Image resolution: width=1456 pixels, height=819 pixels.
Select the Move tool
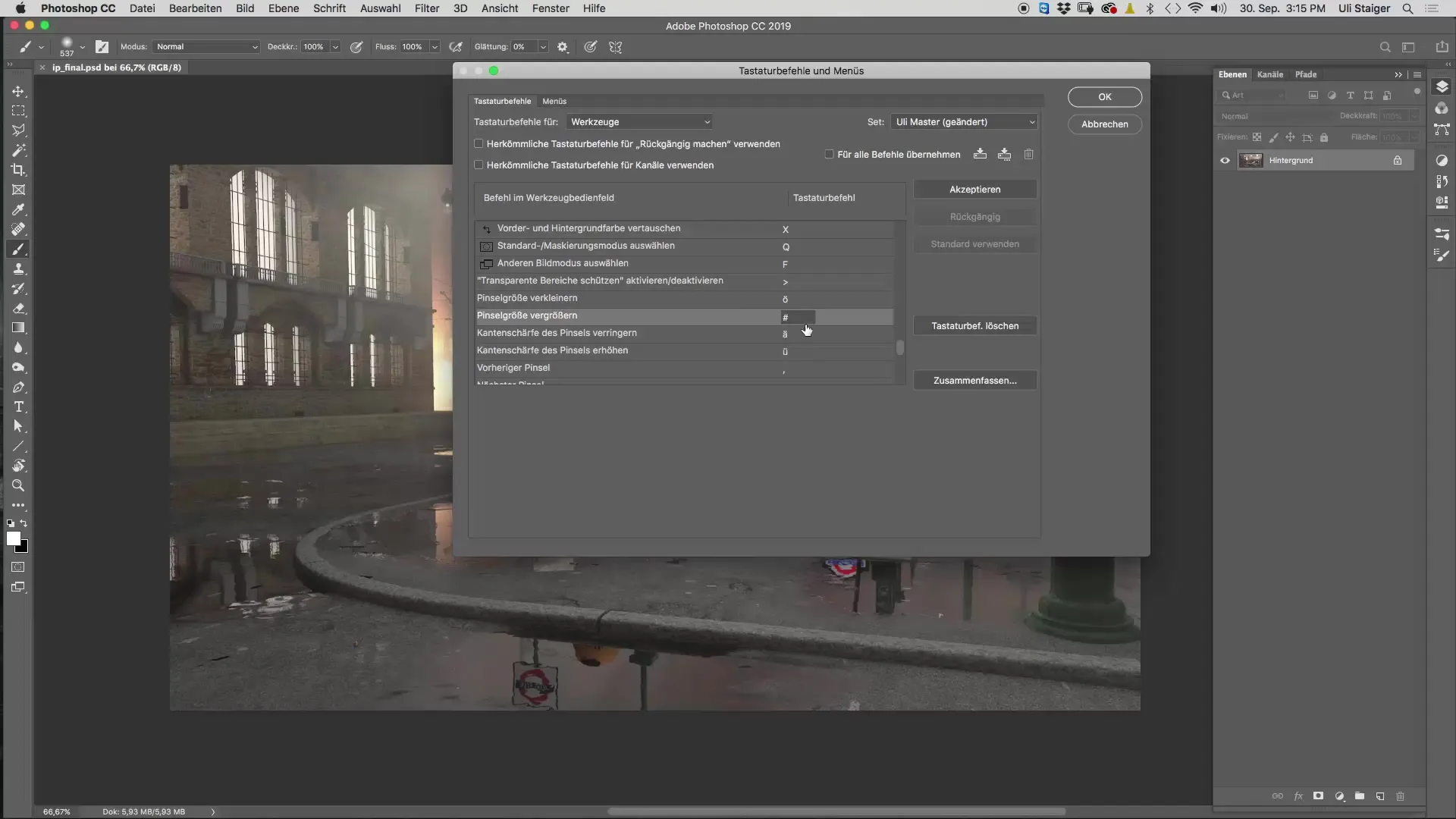point(18,91)
